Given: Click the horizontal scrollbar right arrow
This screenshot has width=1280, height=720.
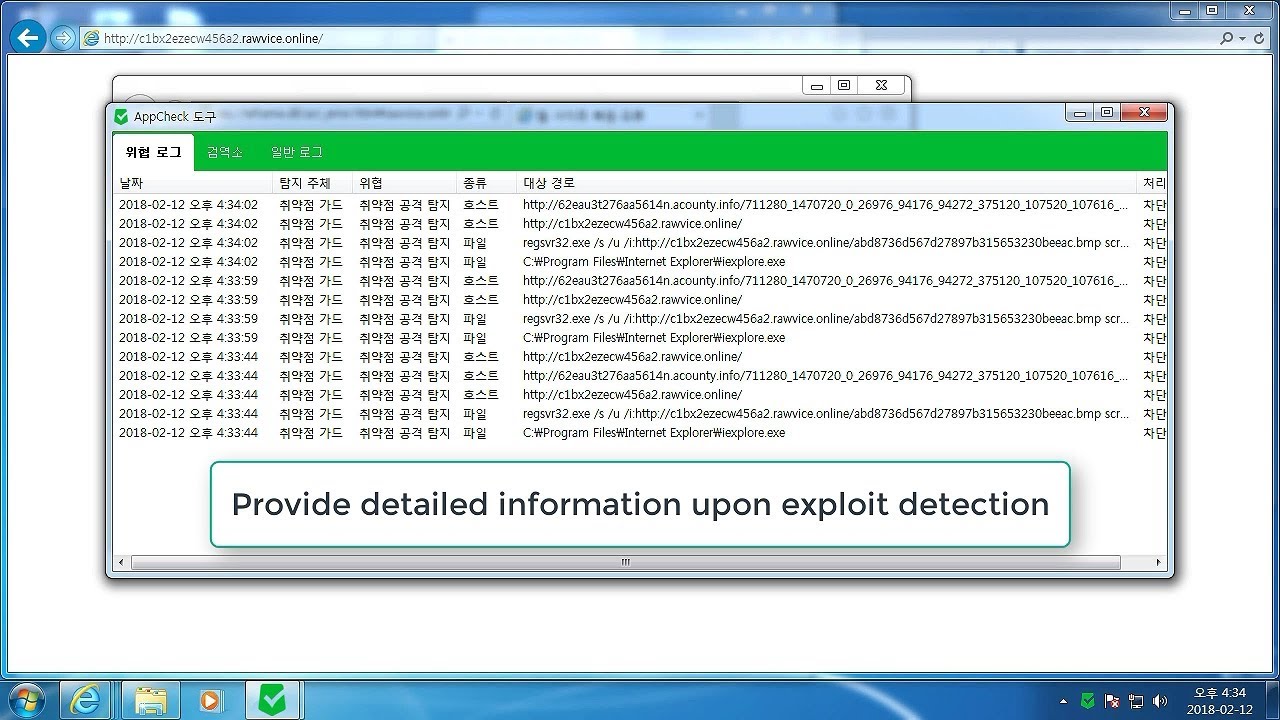Looking at the screenshot, I should point(1159,563).
